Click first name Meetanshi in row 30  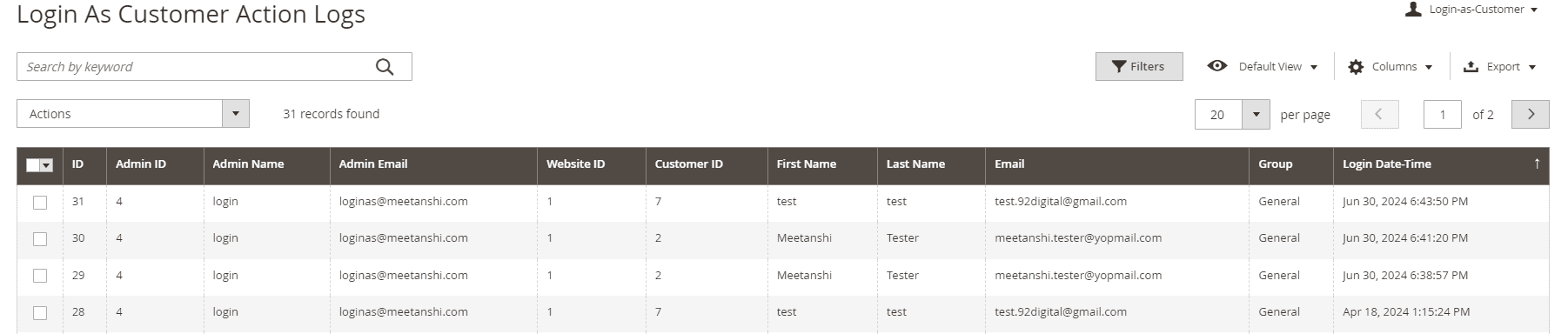804,237
